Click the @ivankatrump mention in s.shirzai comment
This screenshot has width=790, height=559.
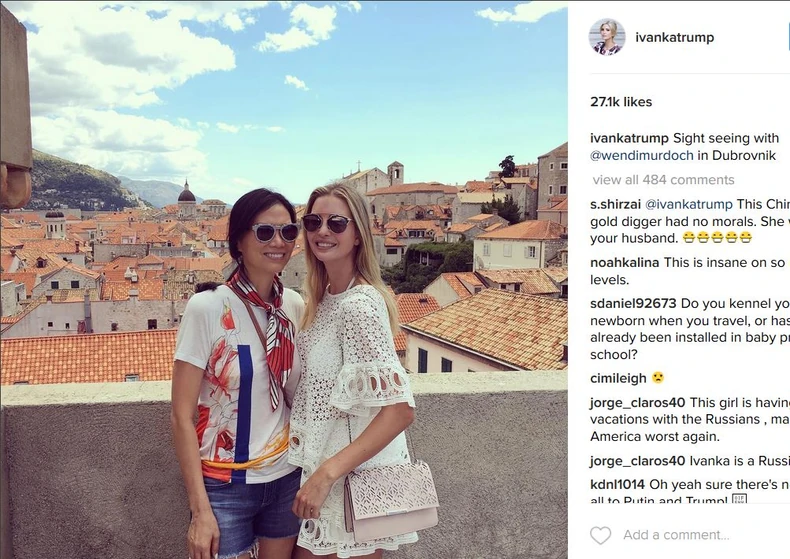tap(689, 204)
